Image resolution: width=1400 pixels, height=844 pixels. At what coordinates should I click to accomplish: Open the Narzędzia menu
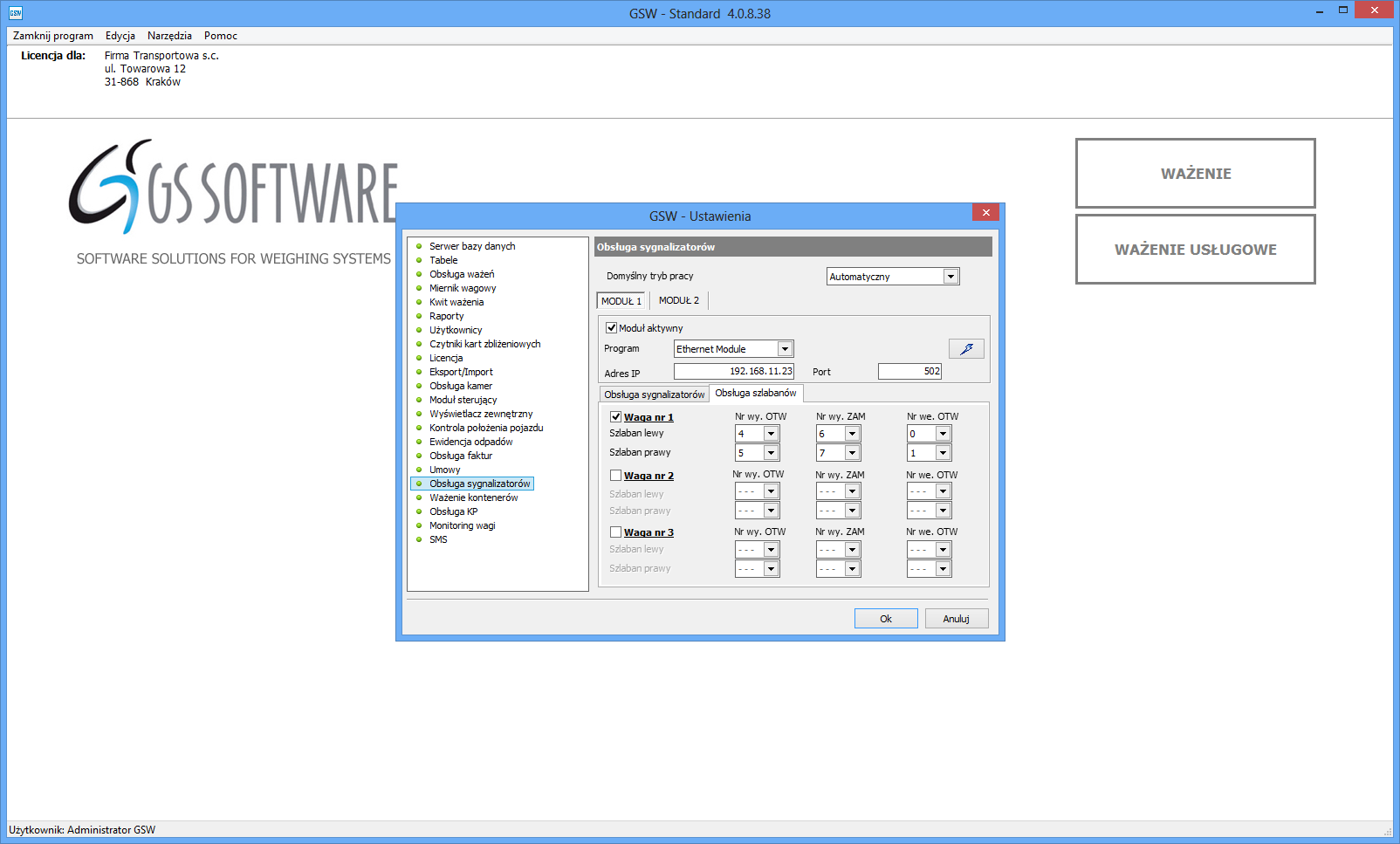tap(169, 36)
